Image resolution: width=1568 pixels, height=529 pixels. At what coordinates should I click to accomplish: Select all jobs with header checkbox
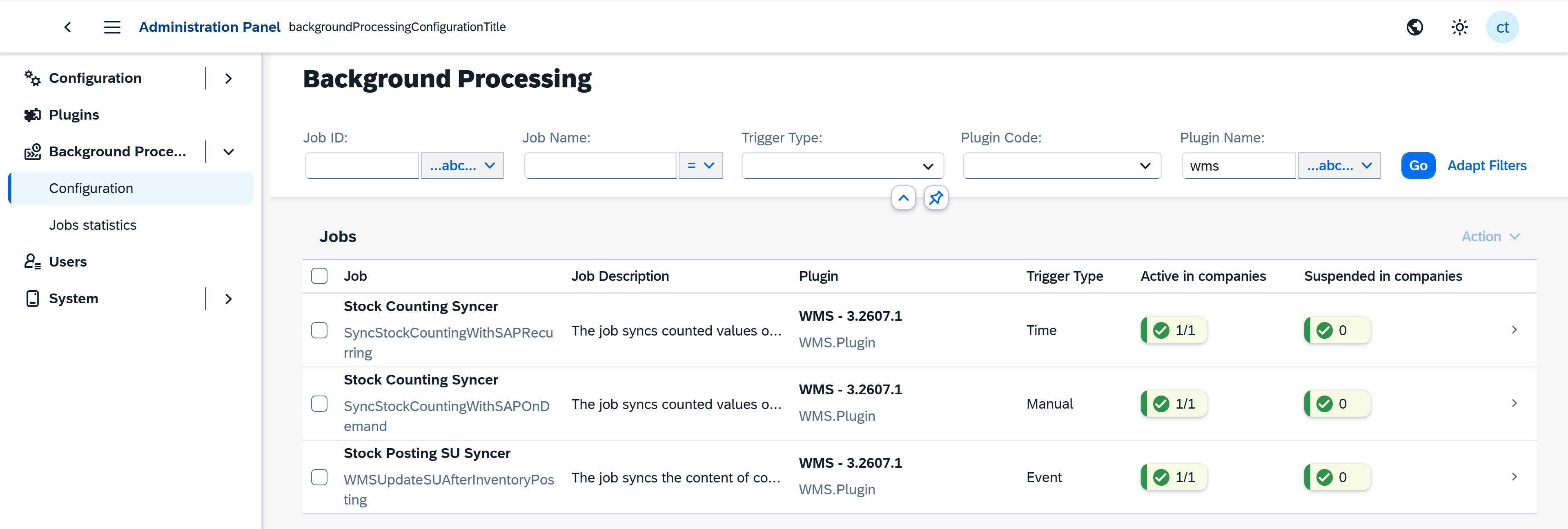[319, 276]
